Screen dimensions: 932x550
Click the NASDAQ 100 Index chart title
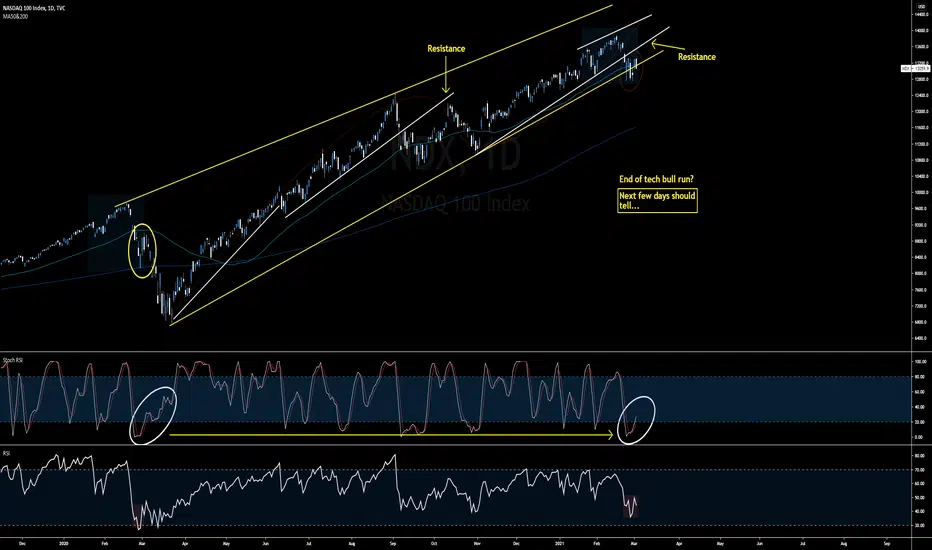(x=34, y=8)
